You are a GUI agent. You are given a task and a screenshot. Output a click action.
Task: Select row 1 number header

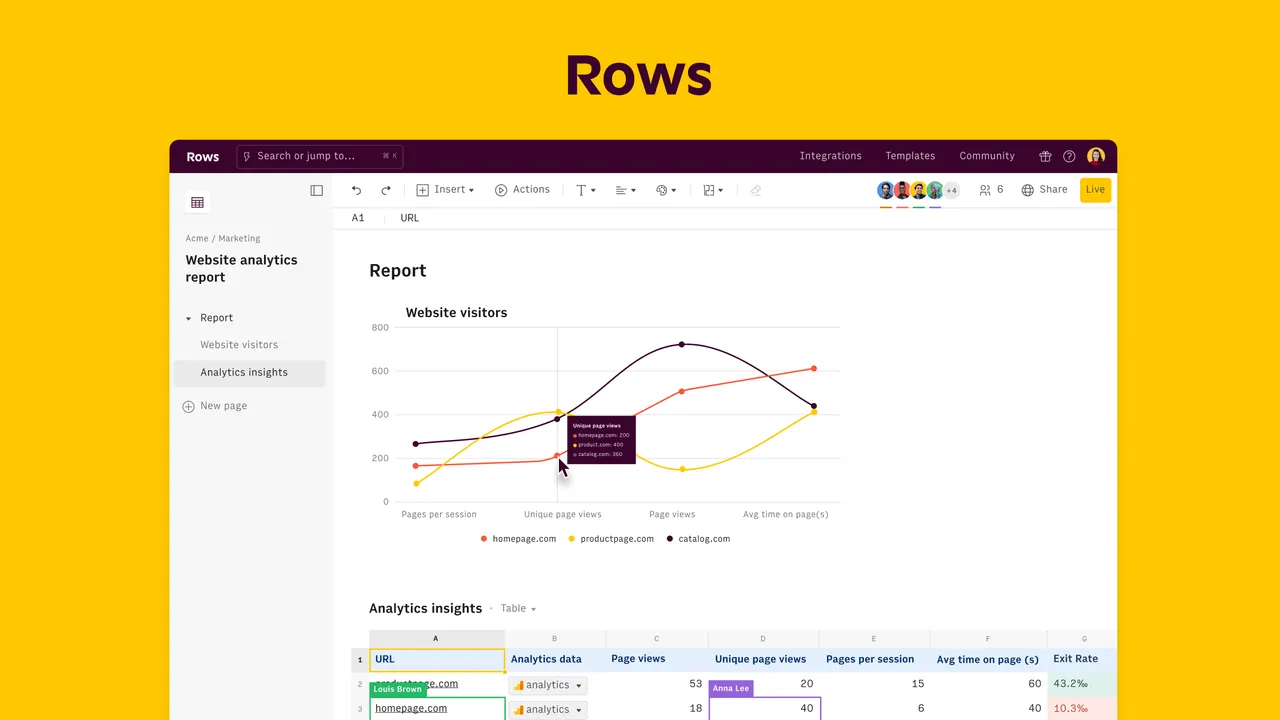[360, 660]
